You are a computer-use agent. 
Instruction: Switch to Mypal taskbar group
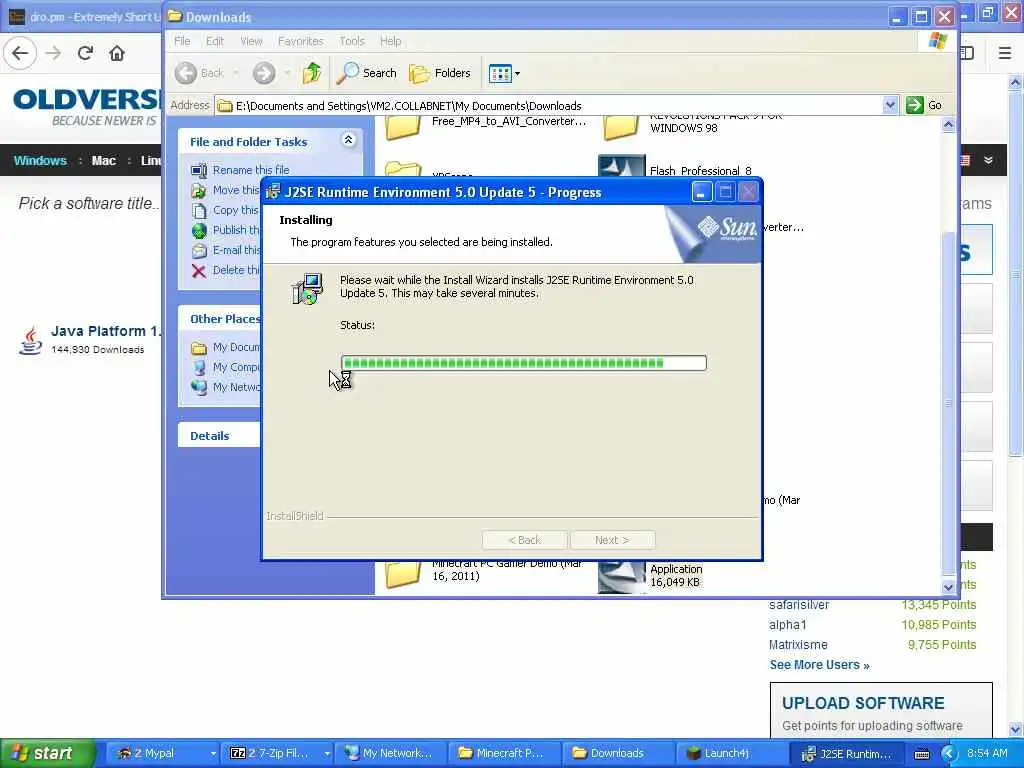click(x=162, y=753)
